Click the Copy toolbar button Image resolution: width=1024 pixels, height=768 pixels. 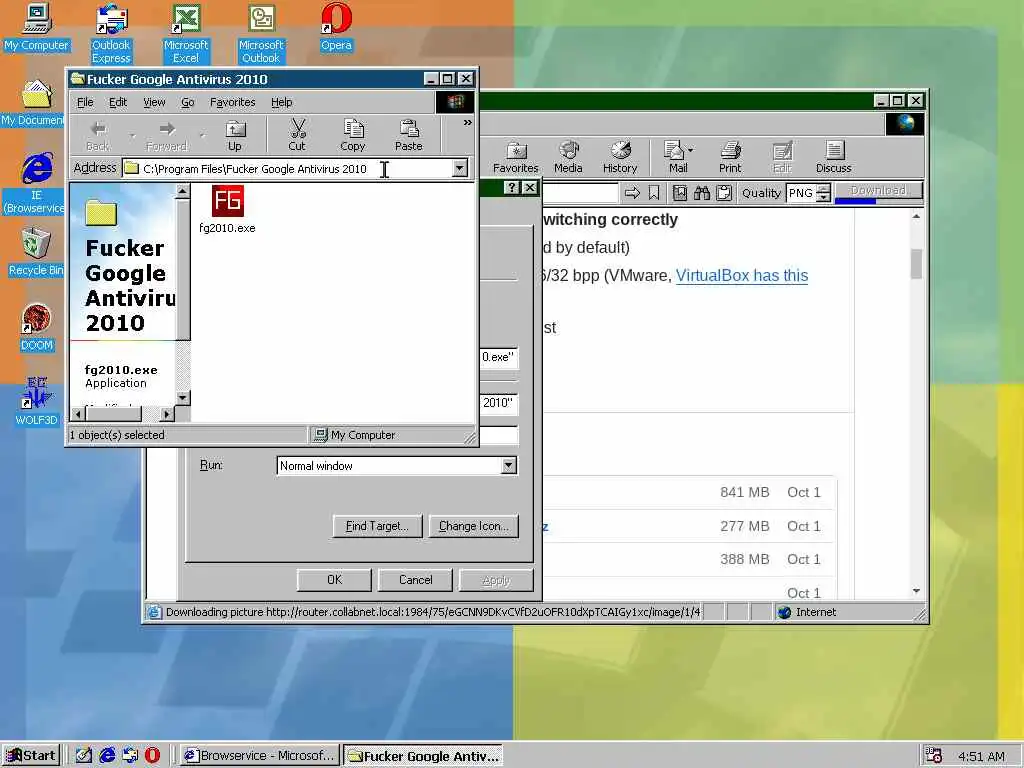[353, 136]
